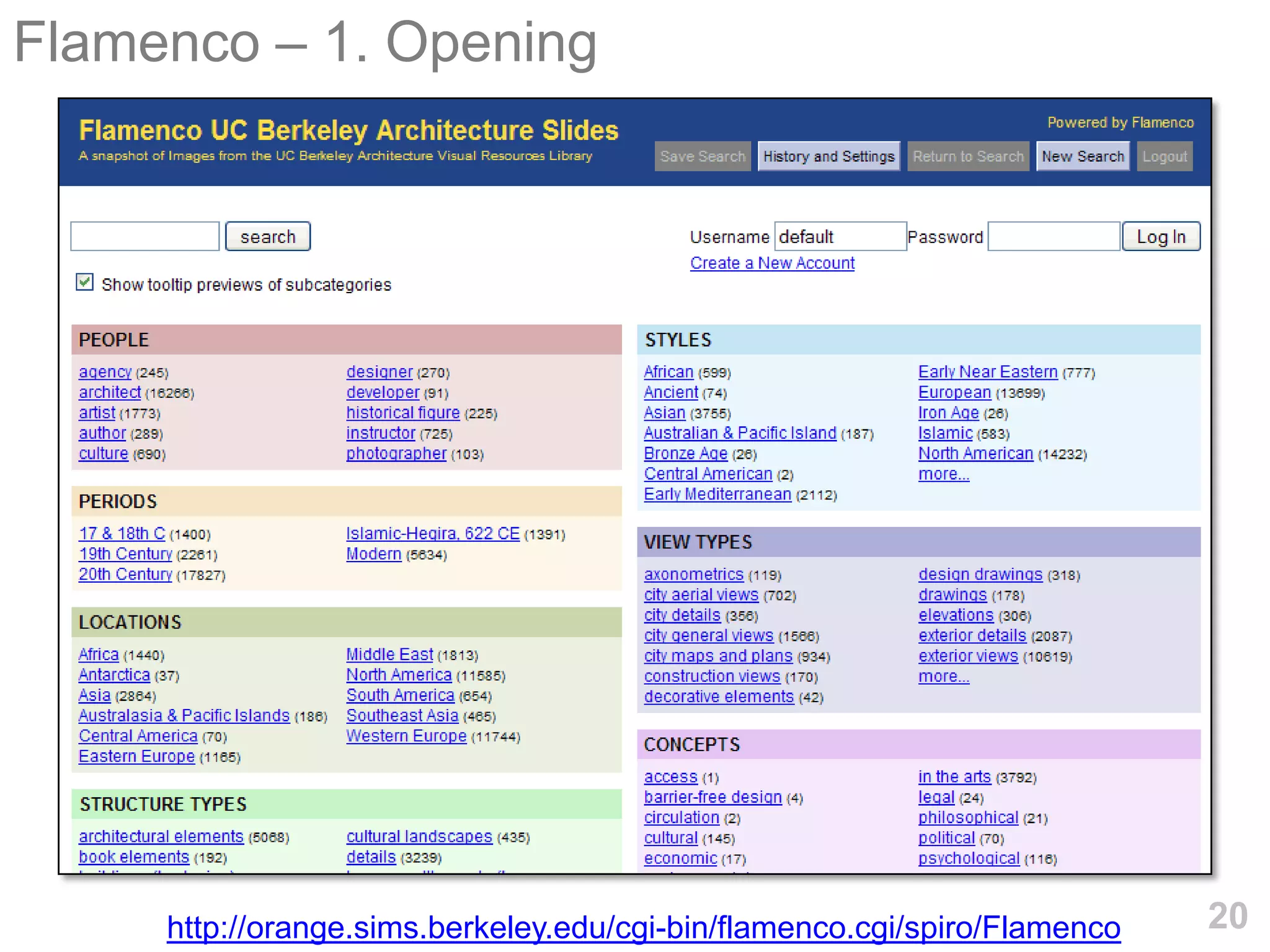Open Western Europe location

406,736
